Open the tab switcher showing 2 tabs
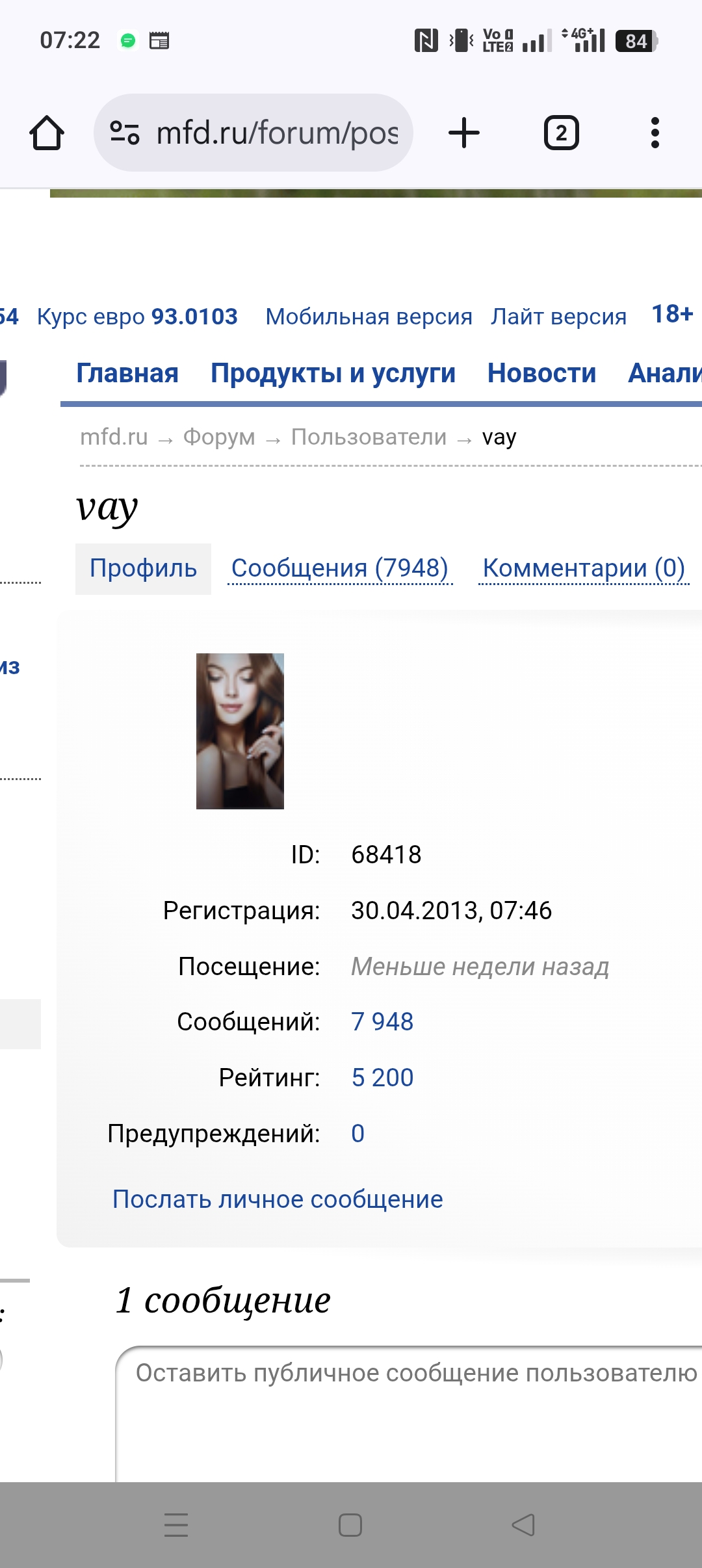This screenshot has width=702, height=1568. 561,133
